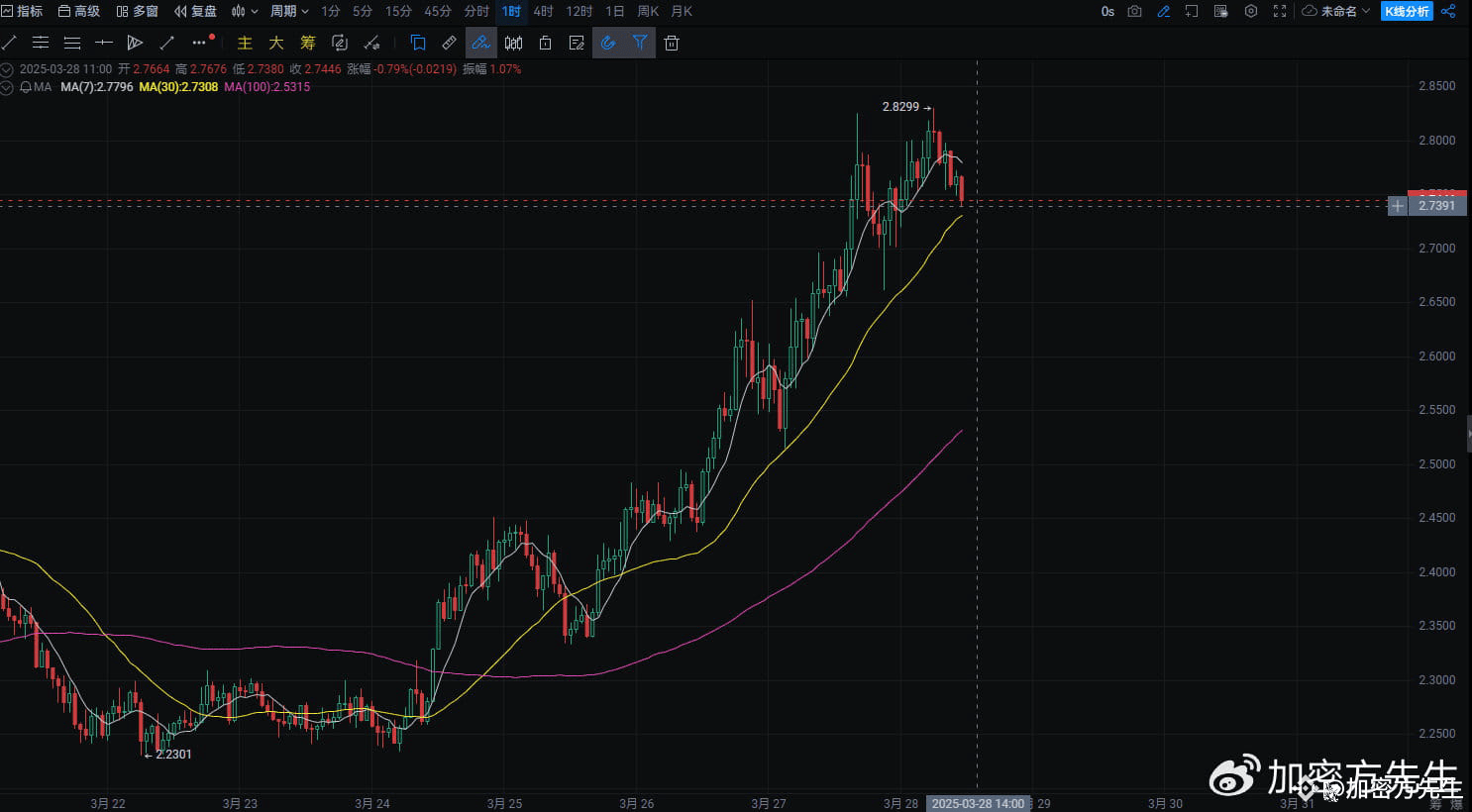Open the 周期 period dropdown
This screenshot has width=1472, height=812.
tap(289, 11)
